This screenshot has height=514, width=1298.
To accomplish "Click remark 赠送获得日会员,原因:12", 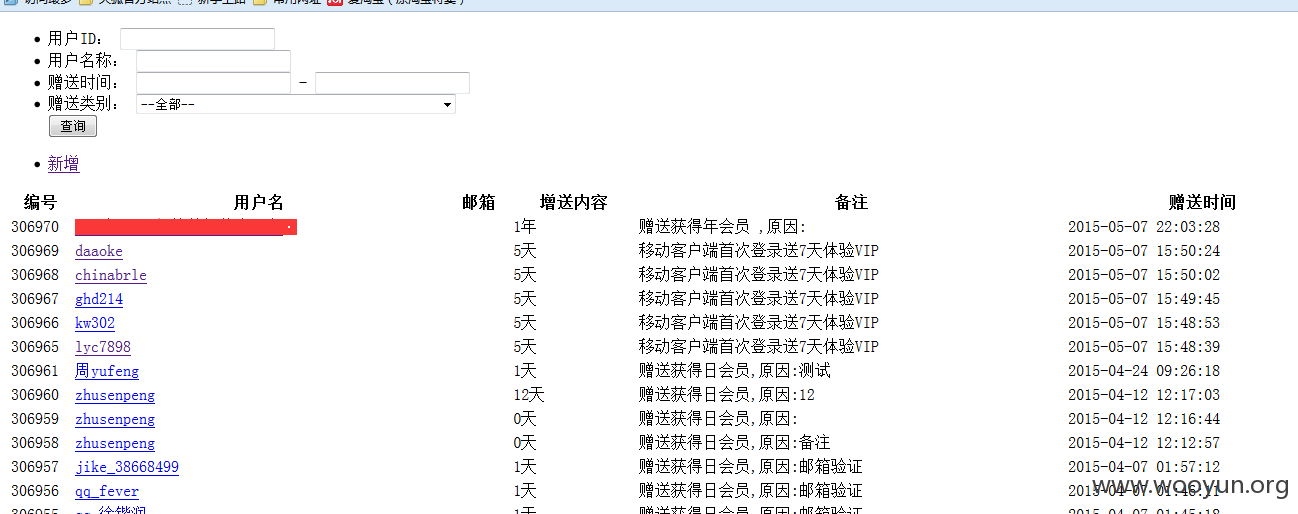I will coord(727,395).
